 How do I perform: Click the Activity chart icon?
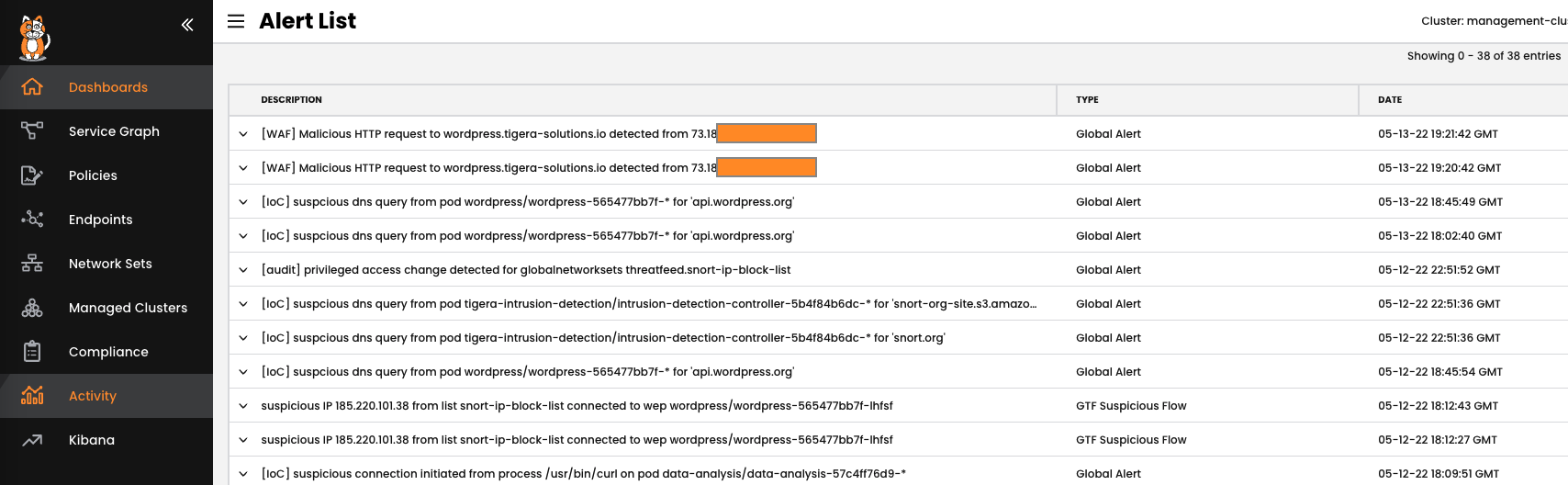pyautogui.click(x=32, y=396)
